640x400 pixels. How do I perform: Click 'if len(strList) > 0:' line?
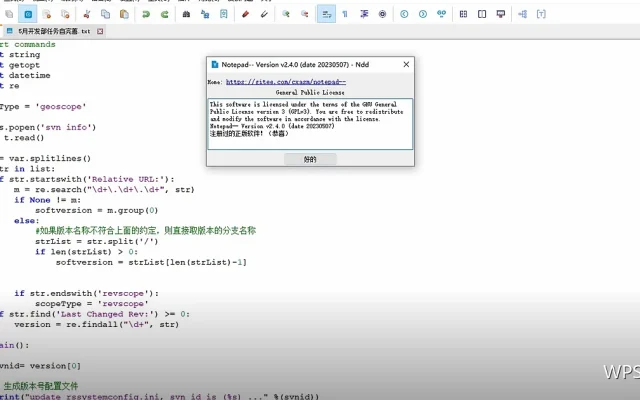(x=87, y=252)
